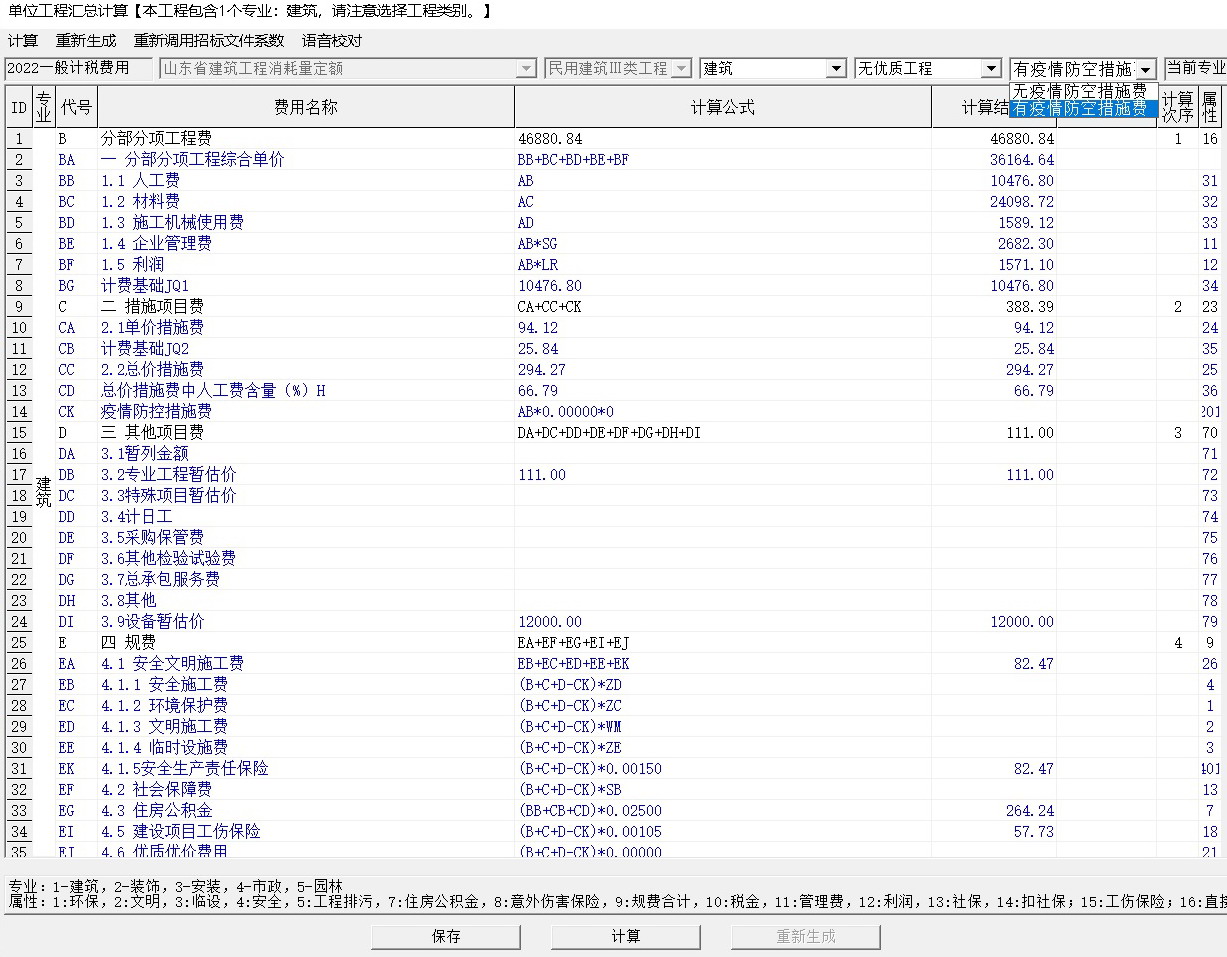Click the 2.2总价措施费 cell
1227x957 pixels.
pos(306,370)
